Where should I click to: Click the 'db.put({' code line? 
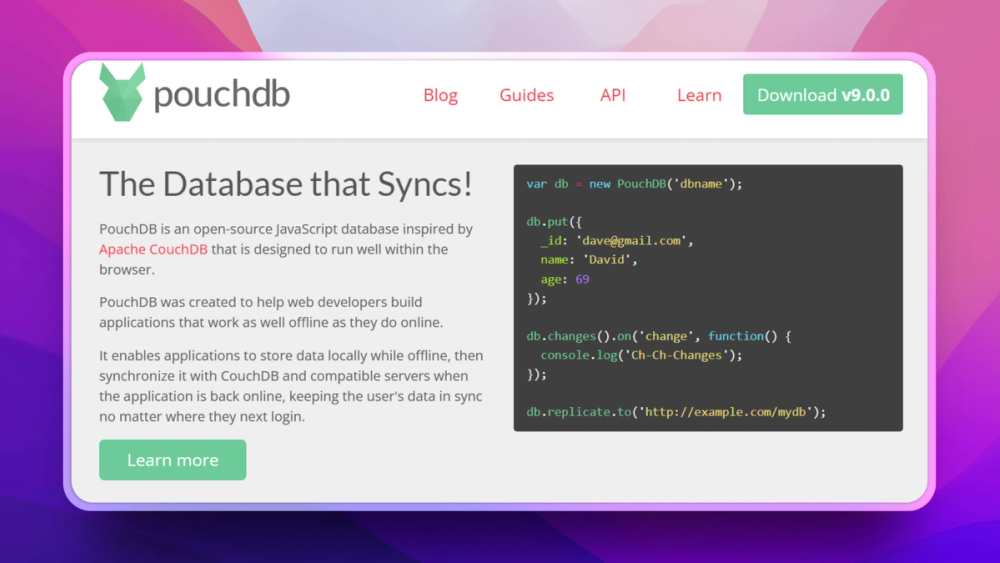point(554,222)
